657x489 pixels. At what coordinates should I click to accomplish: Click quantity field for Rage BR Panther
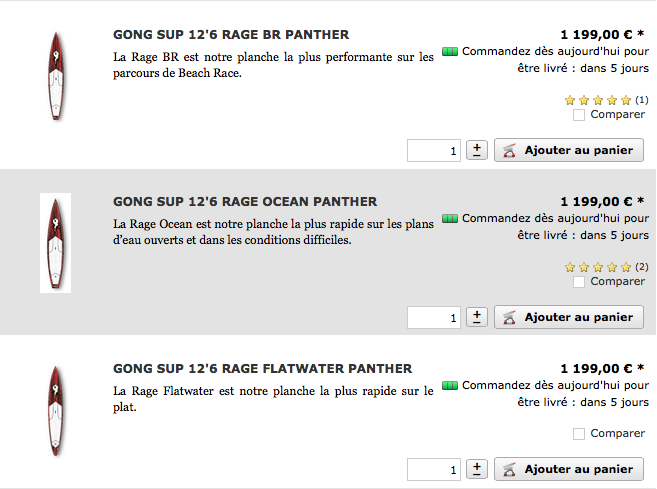click(x=434, y=150)
